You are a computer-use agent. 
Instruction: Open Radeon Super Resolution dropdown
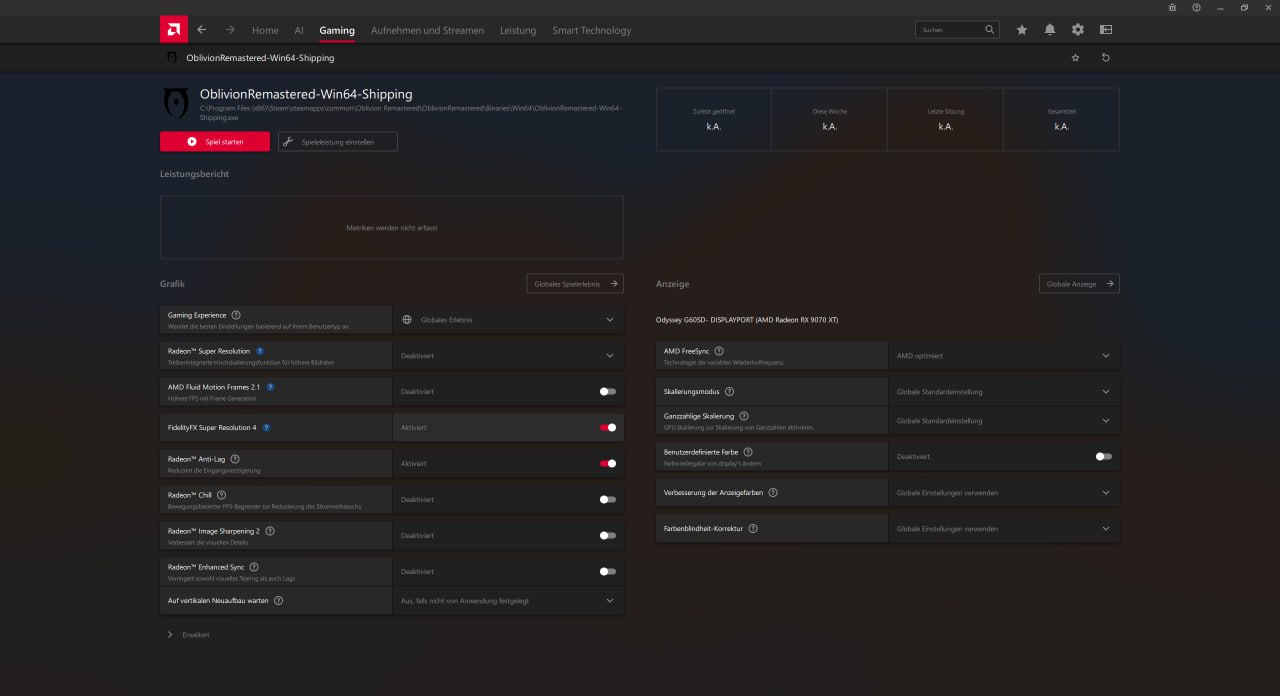point(508,356)
